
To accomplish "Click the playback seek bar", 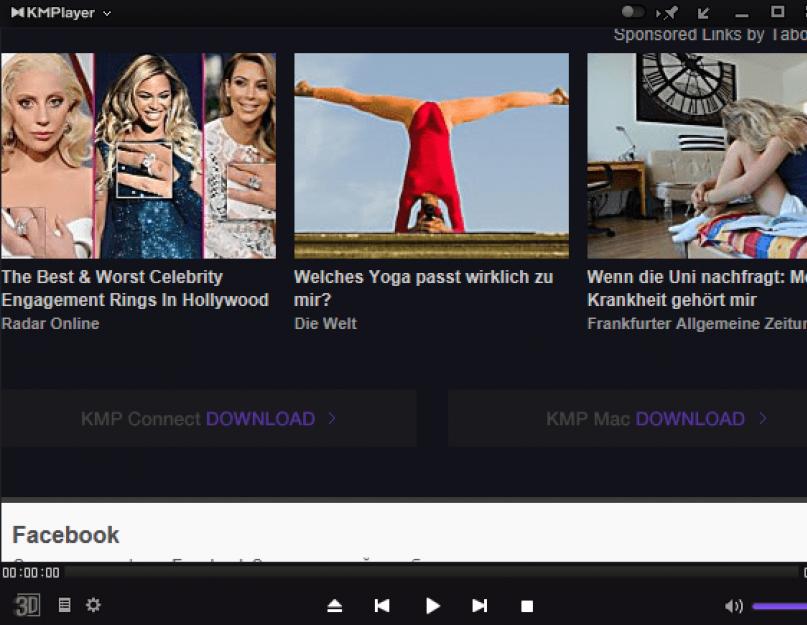I will [431, 572].
